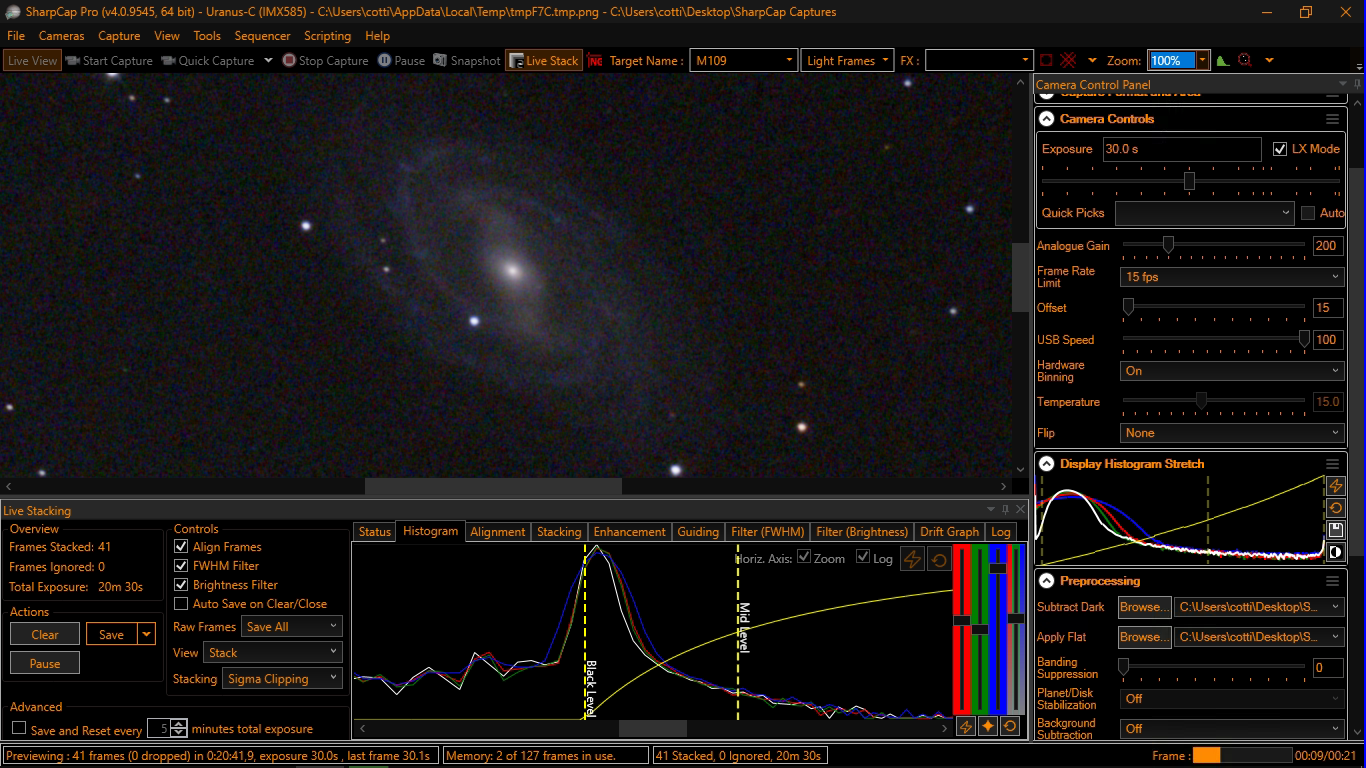Viewport: 1366px width, 768px height.
Task: Toggle the reticule crosshair overlay icon
Action: (1068, 60)
